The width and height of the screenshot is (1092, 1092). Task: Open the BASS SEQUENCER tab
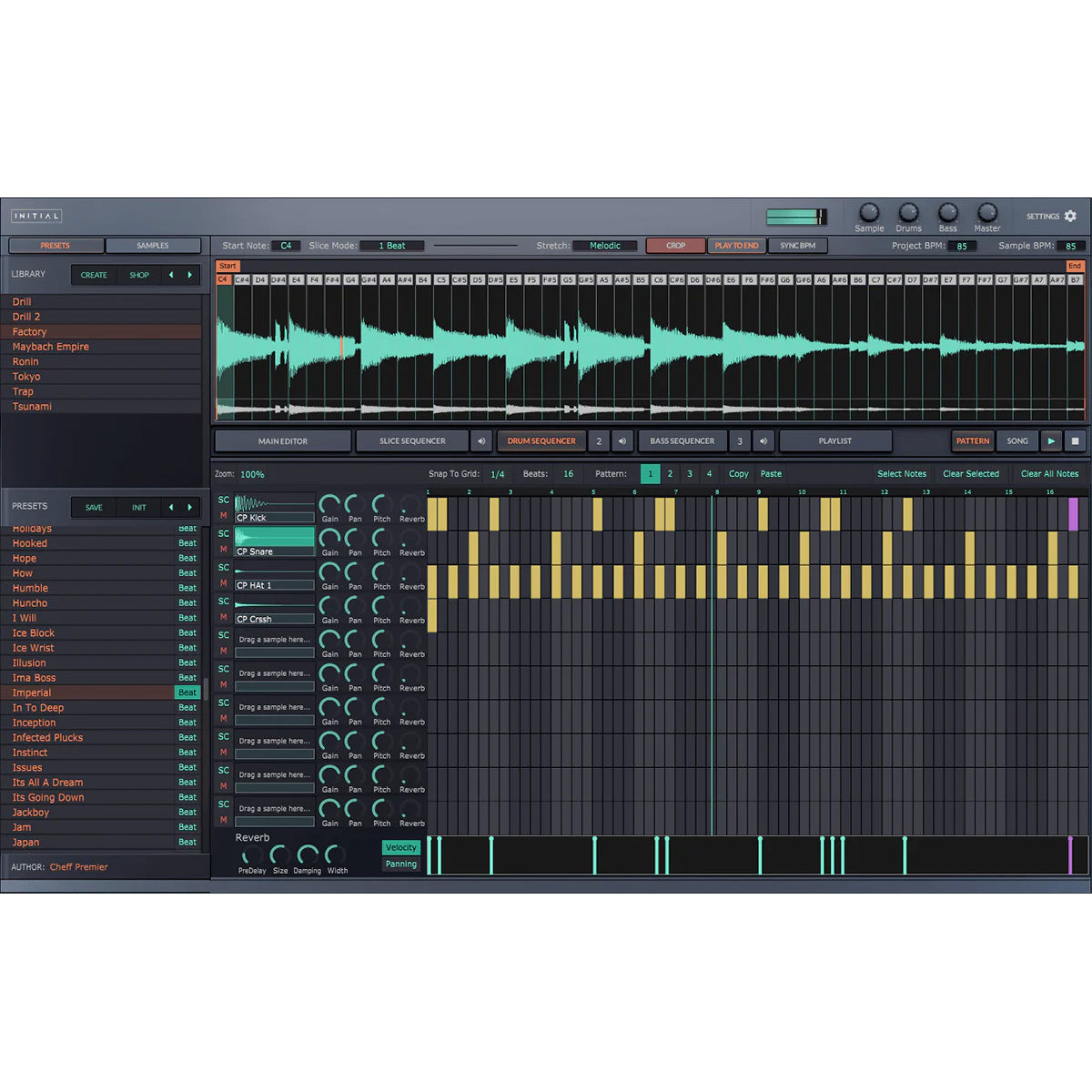click(682, 441)
